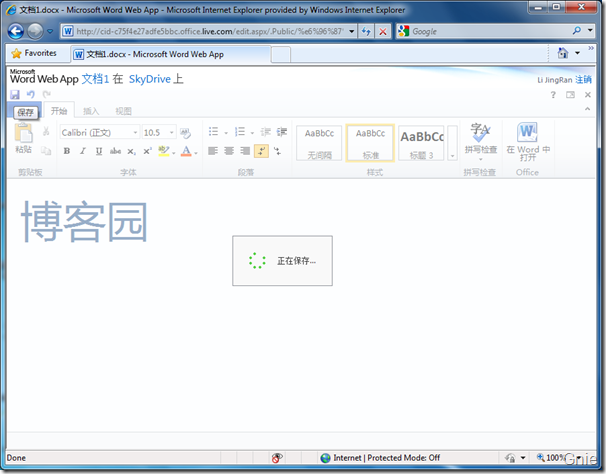Close the document with X icon

point(588,95)
